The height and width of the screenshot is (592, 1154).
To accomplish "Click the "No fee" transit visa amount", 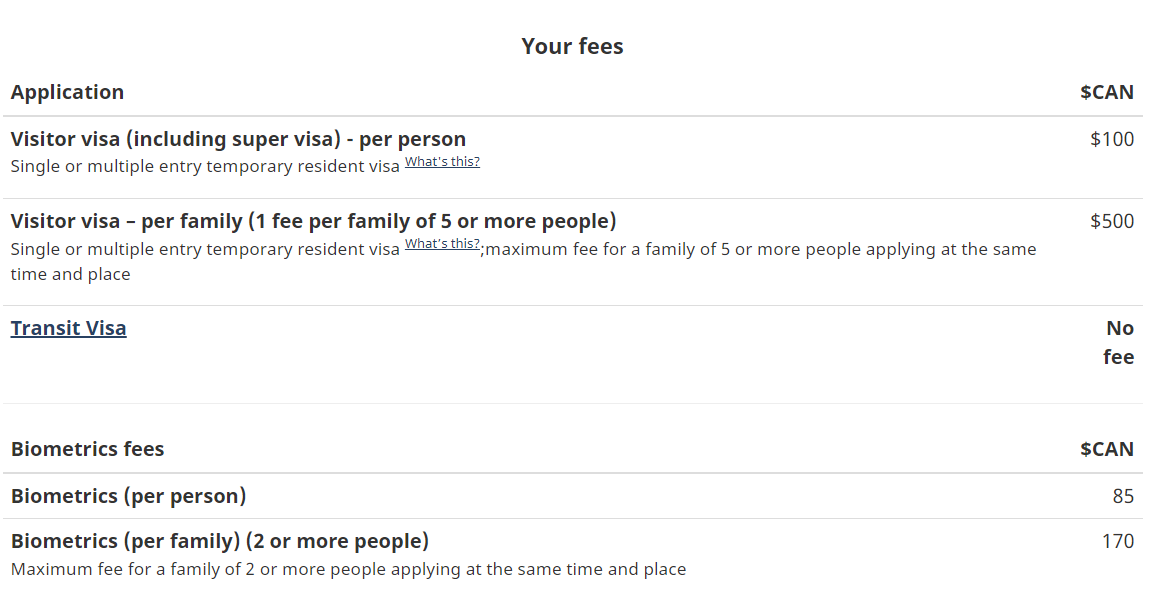I will (1119, 342).
